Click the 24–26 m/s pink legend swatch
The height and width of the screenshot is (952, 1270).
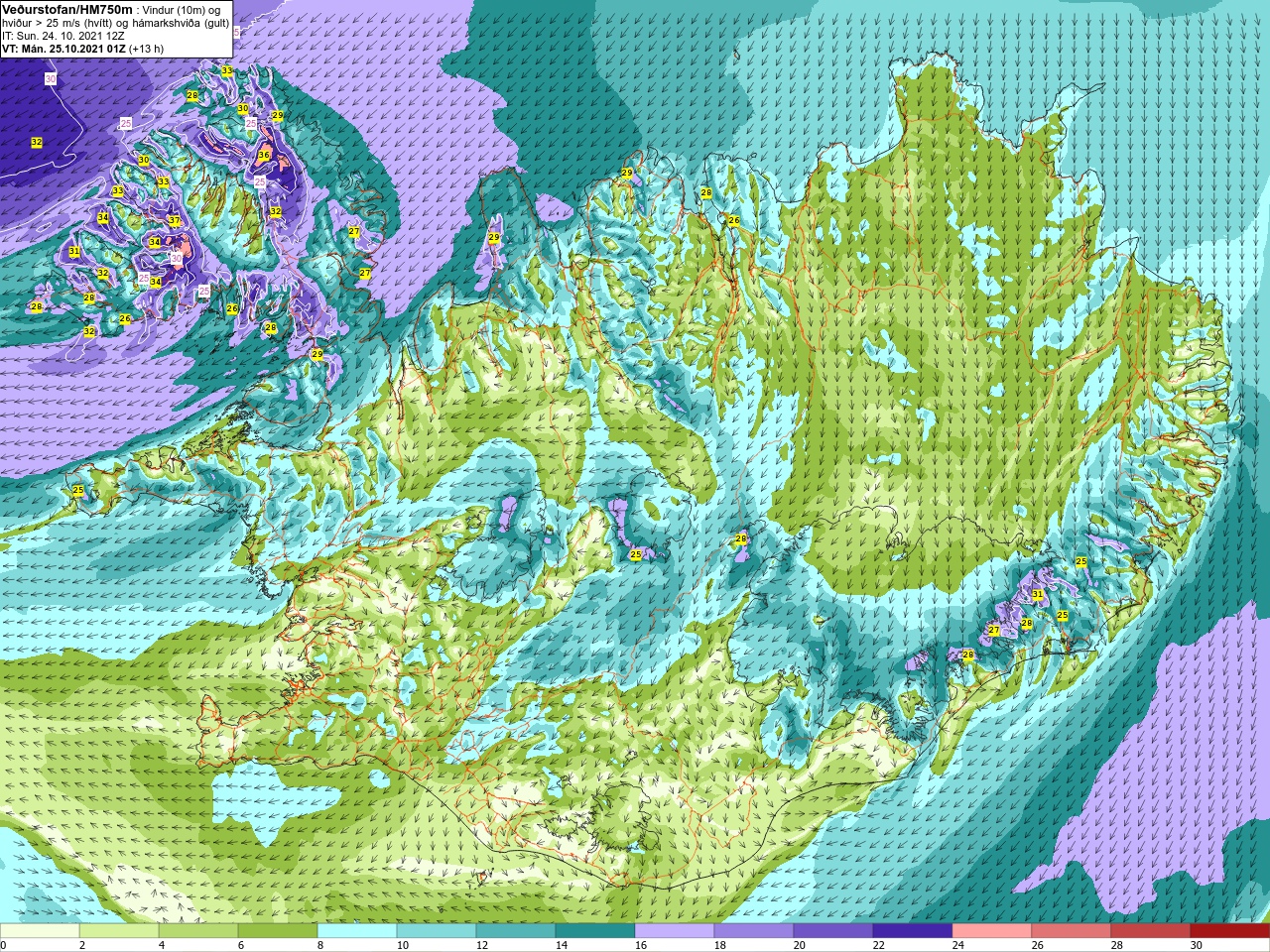coord(992,931)
